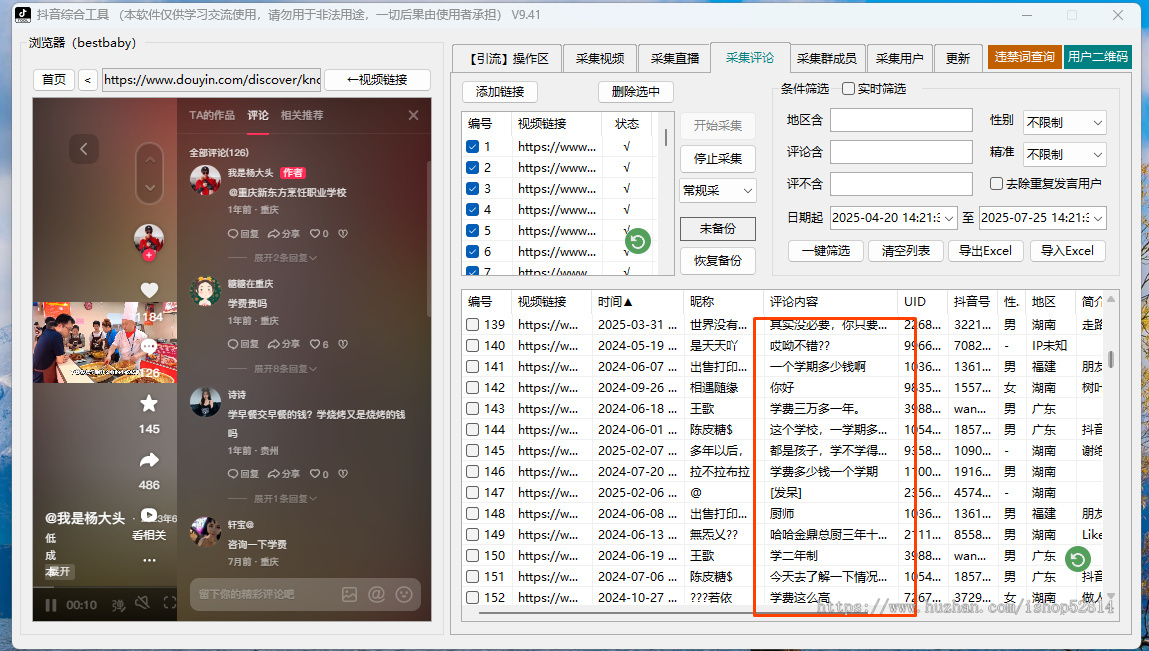Image resolution: width=1149 pixels, height=651 pixels.
Task: Open the 性别 gender dropdown
Action: pos(1065,122)
